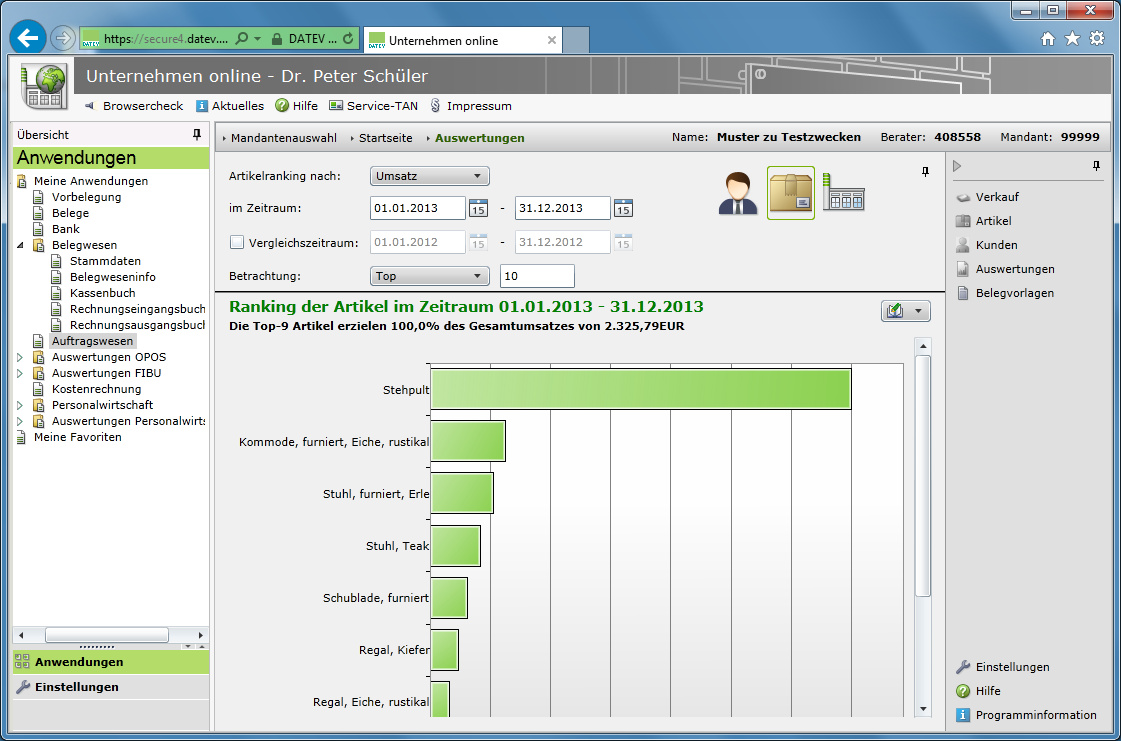Open browser tools gear icon
Screen dimensions: 1121x741
[x=1097, y=39]
